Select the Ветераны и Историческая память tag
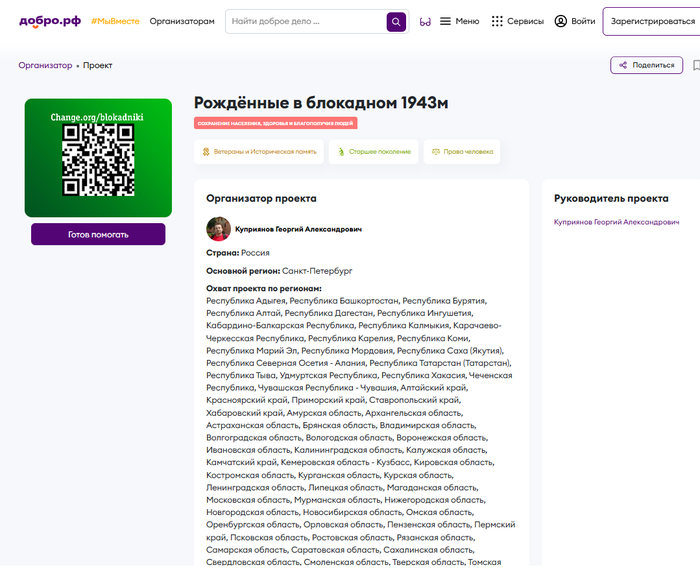 pos(259,152)
